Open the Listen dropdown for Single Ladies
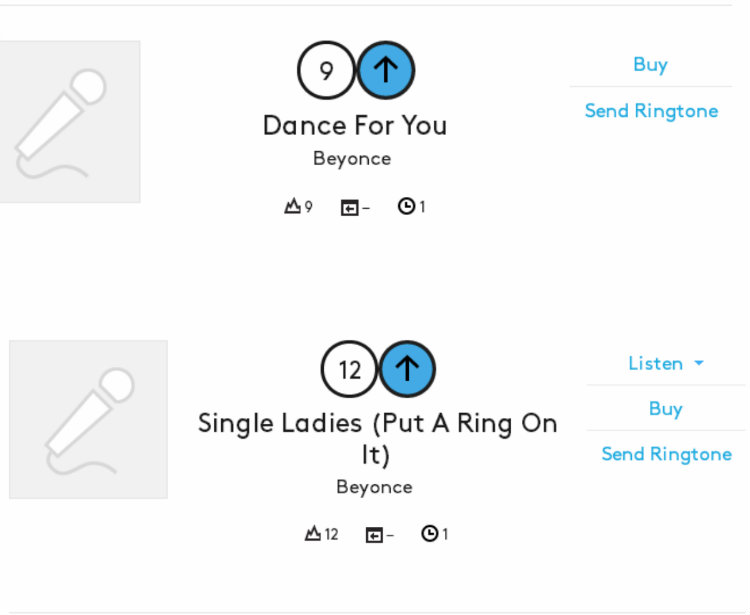This screenshot has width=750, height=615. tap(665, 363)
